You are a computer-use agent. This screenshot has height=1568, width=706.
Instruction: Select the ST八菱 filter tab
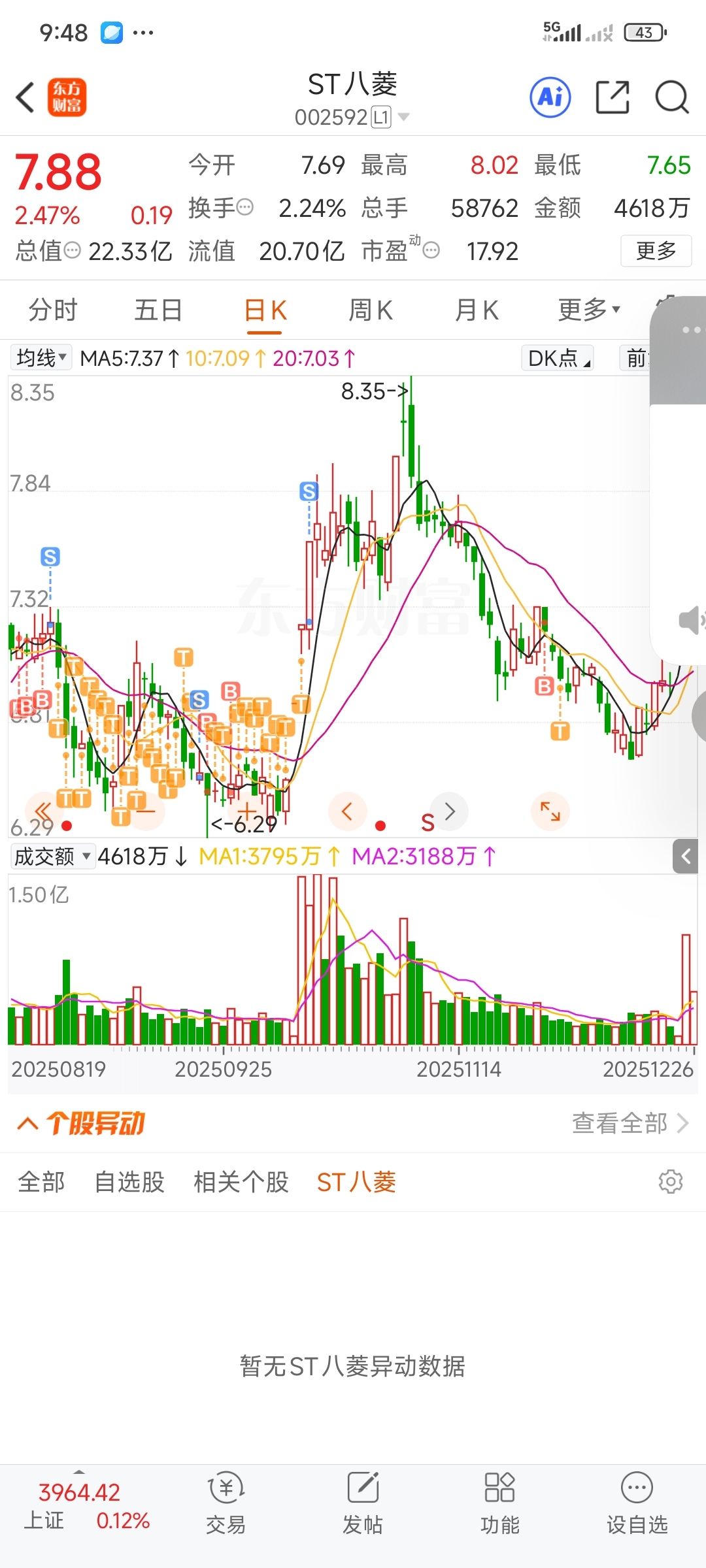point(356,1181)
